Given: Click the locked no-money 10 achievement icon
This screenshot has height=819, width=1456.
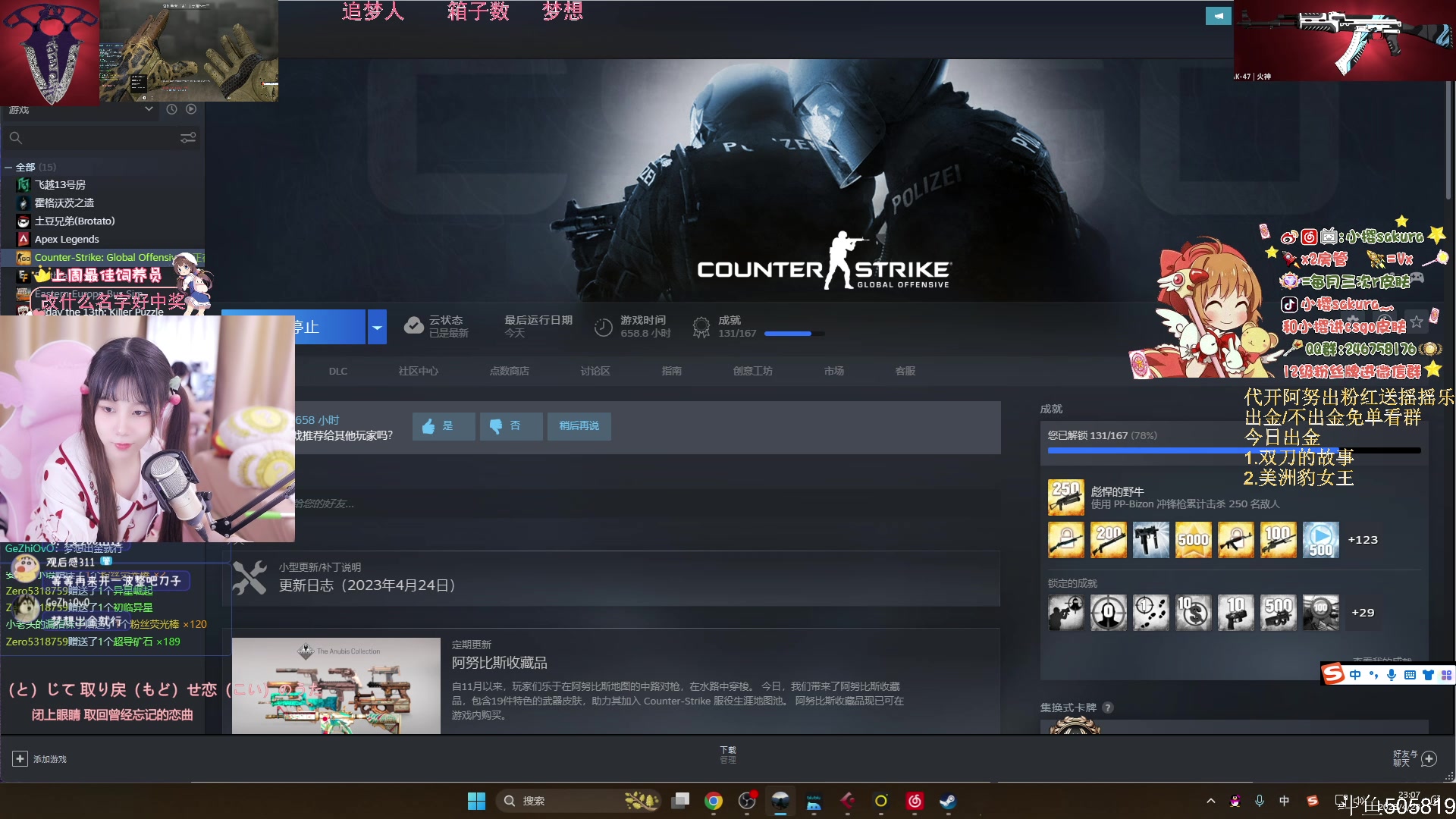Looking at the screenshot, I should tap(1193, 613).
